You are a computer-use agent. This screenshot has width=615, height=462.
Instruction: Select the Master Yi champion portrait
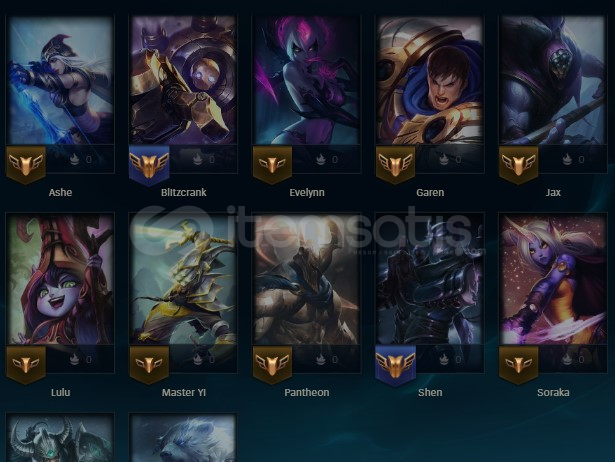183,280
